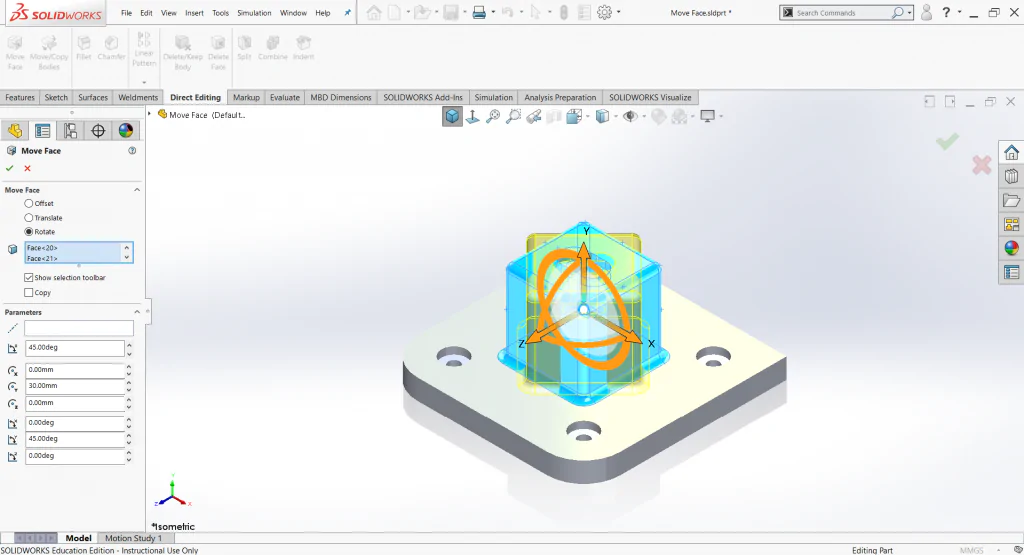This screenshot has height=555, width=1024.
Task: Click the Previous View icon
Action: pos(534,116)
